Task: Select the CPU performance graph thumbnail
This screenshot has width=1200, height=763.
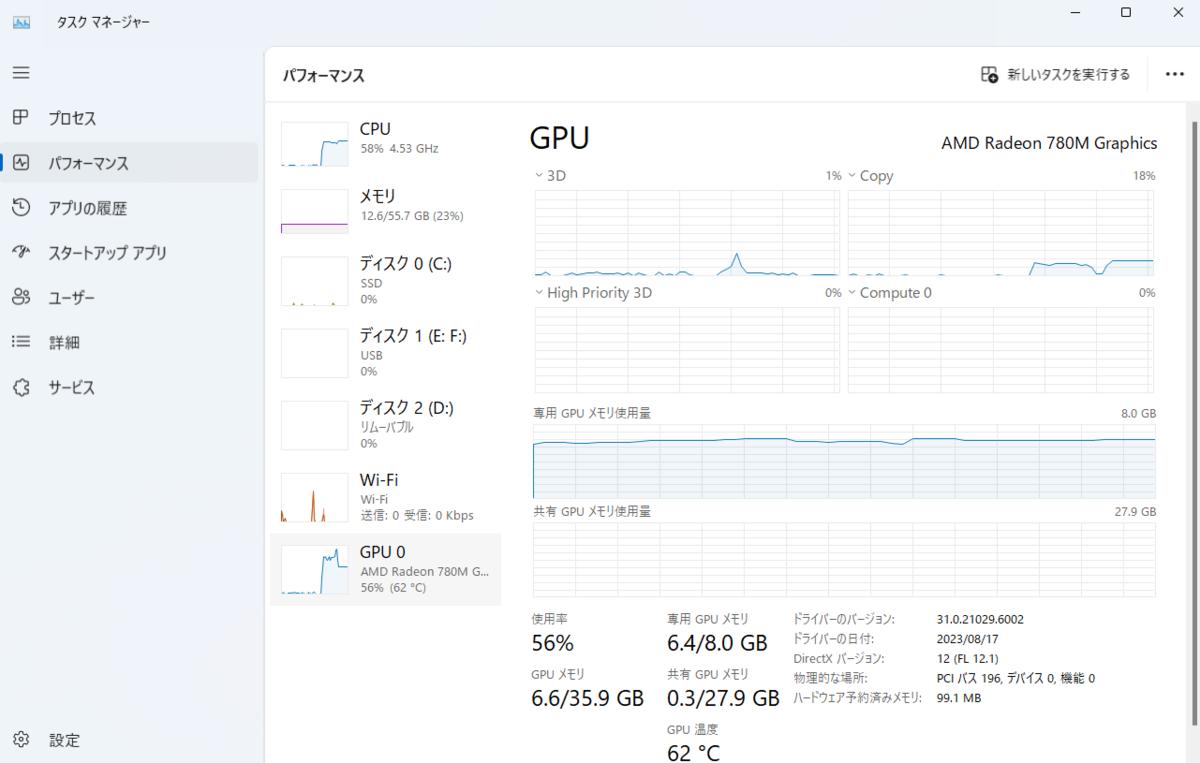Action: (314, 144)
